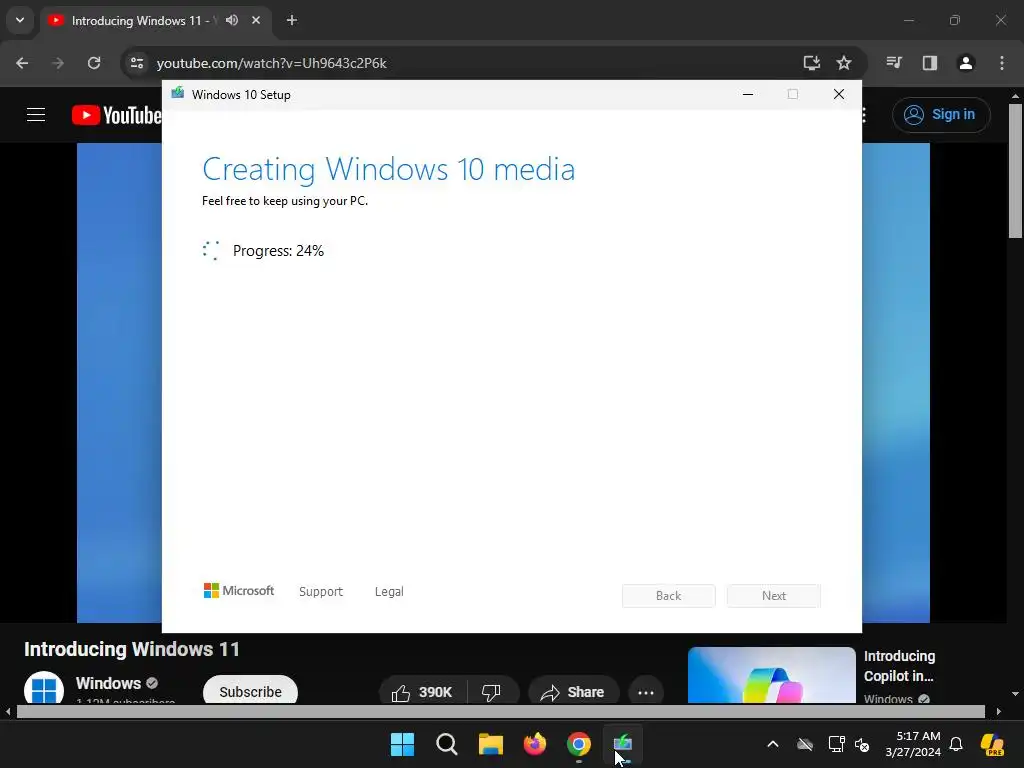Open the muted volume tray icon

tap(862, 744)
